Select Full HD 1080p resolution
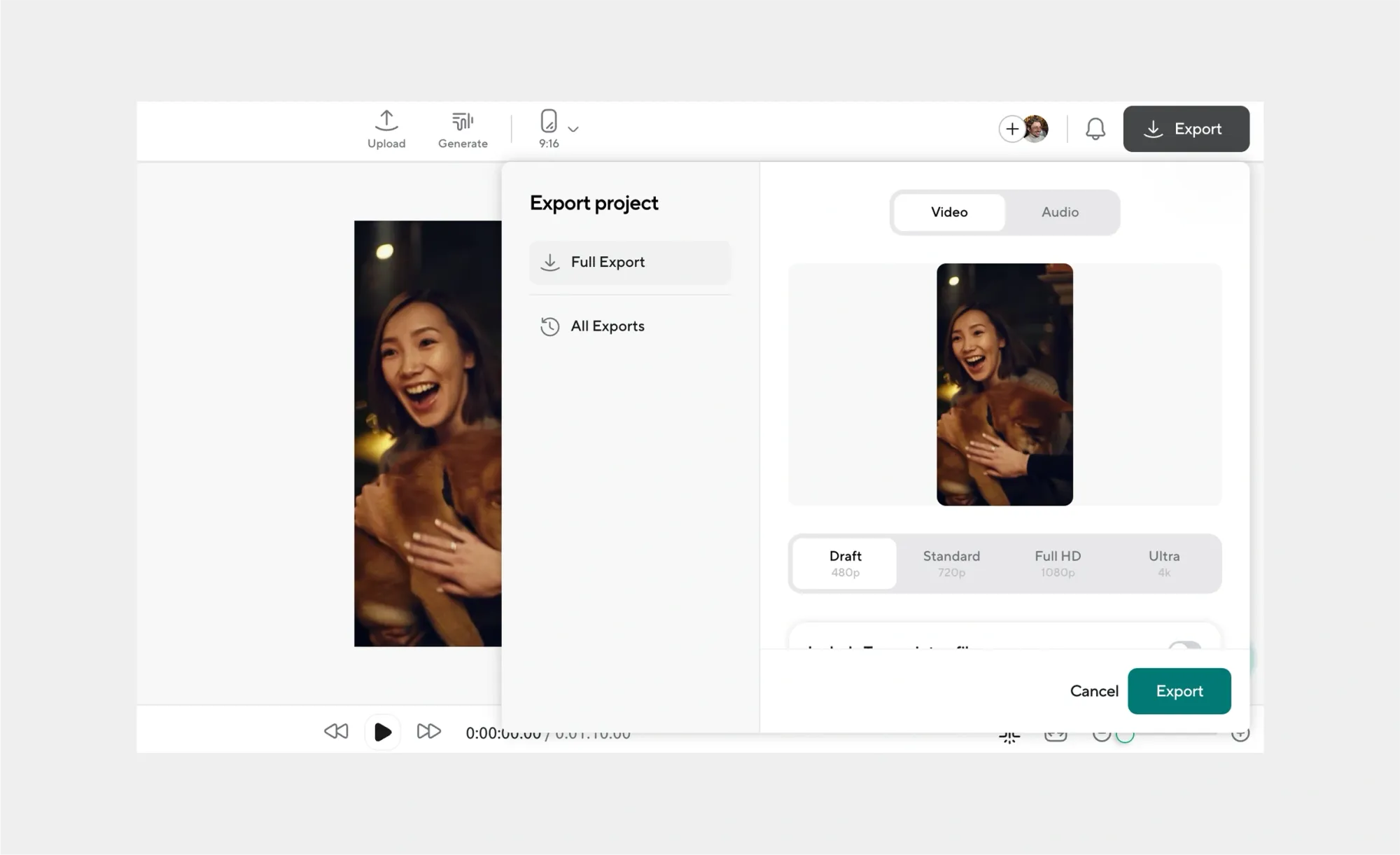1400x855 pixels. pos(1058,563)
